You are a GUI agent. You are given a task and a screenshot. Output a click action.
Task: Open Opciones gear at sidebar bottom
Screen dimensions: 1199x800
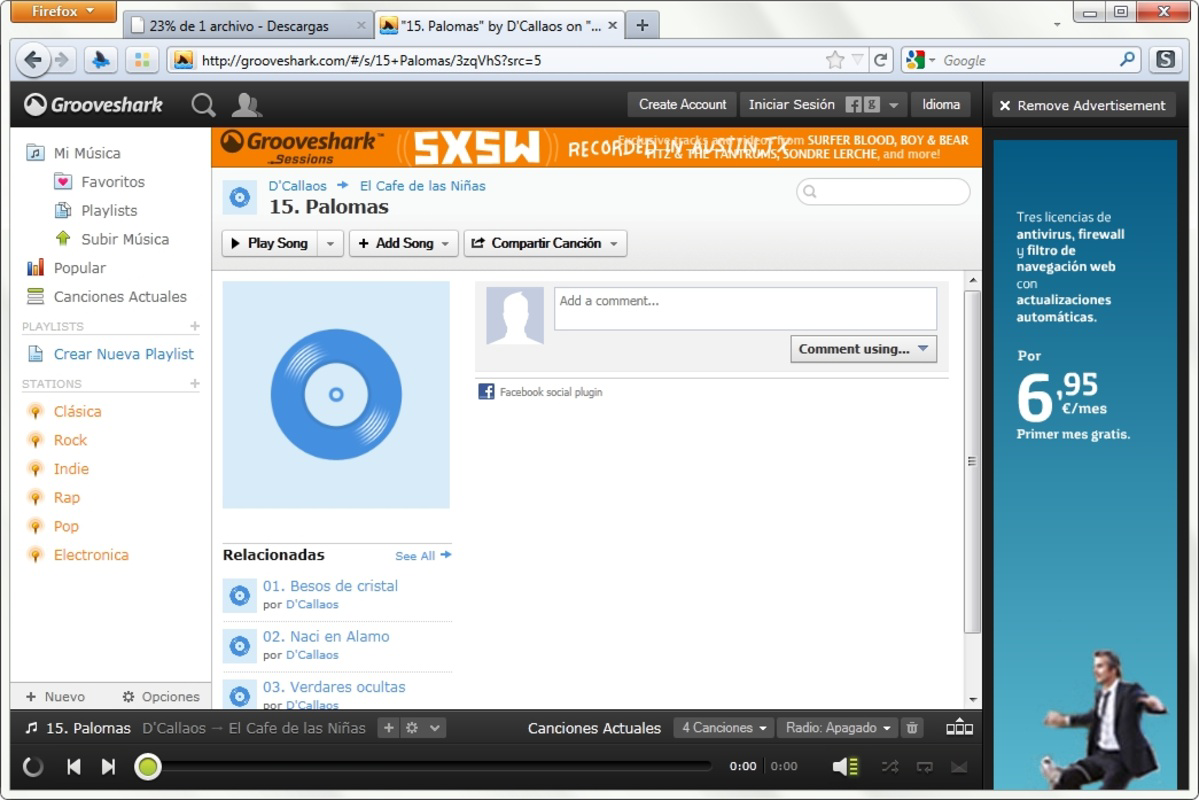[161, 697]
